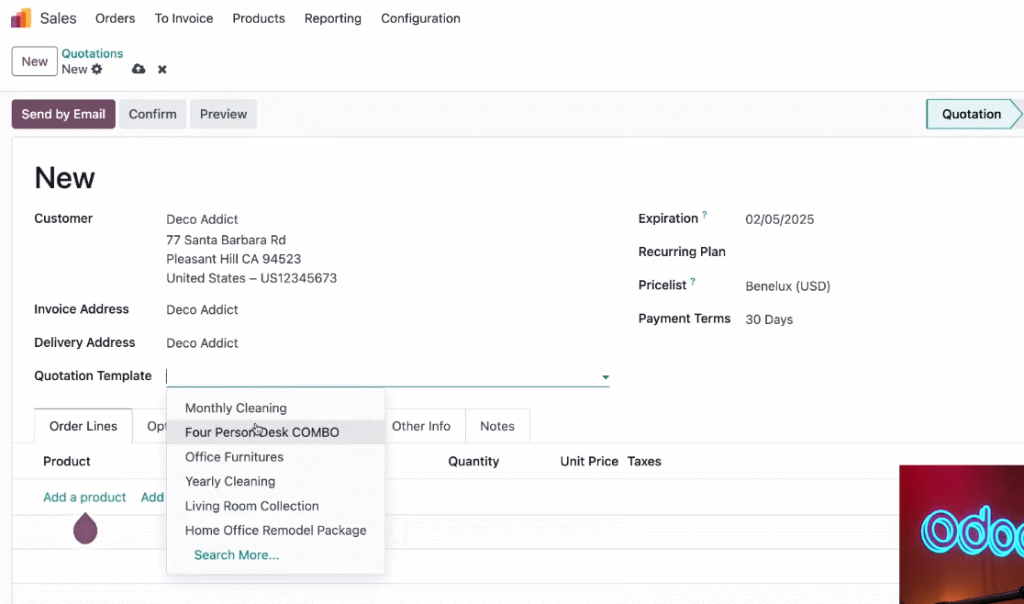1024x604 pixels.
Task: Open the Notes tab
Action: (x=497, y=426)
